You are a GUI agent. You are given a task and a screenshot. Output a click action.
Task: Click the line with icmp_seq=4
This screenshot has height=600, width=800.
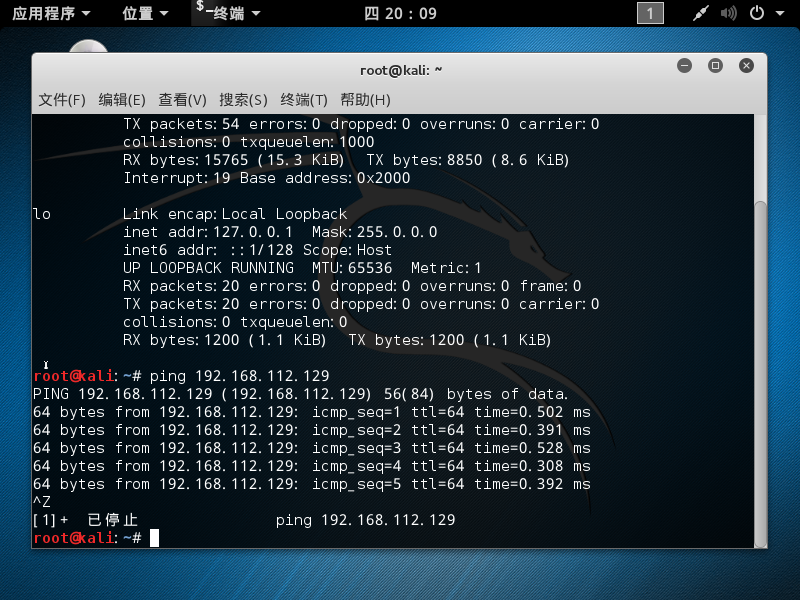coord(312,466)
